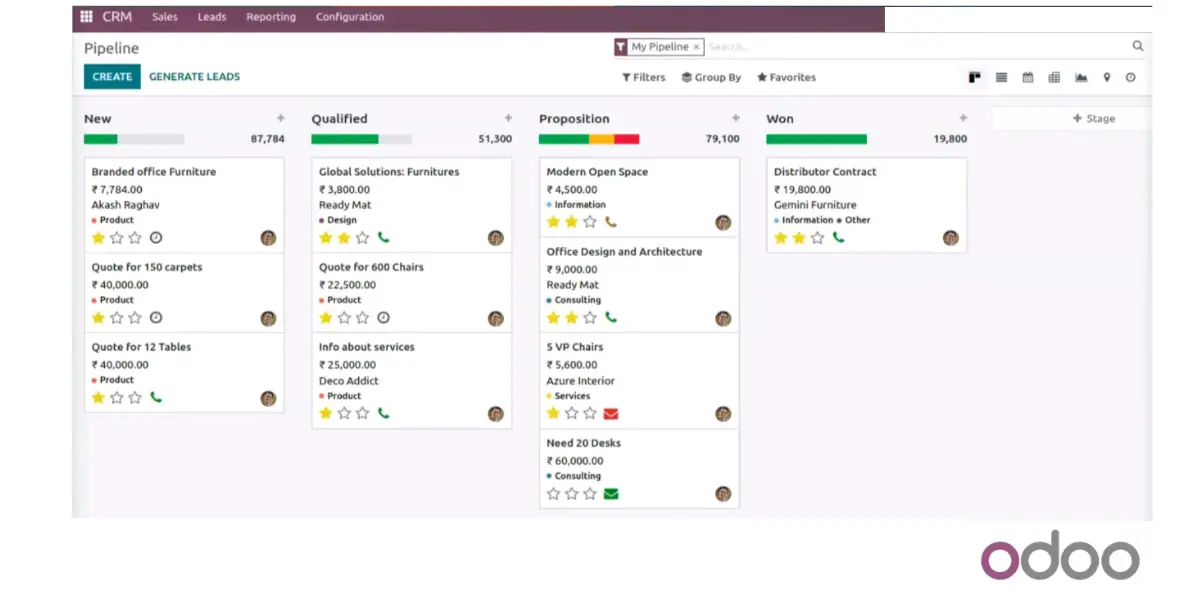The width and height of the screenshot is (1200, 600).
Task: Click phone icon on Office Design and Architecture
Action: tap(611, 318)
